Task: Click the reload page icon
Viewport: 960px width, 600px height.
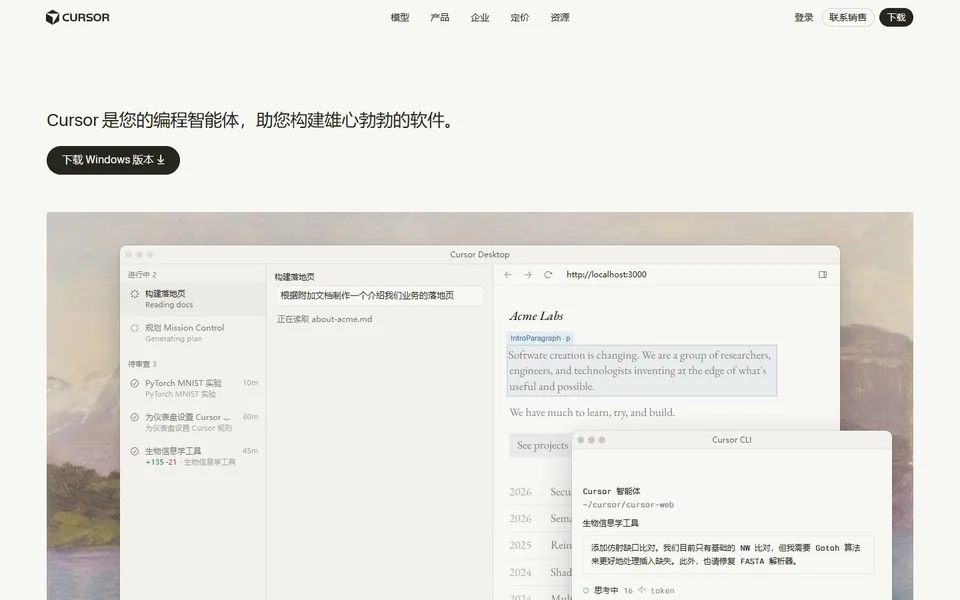Action: tap(548, 275)
